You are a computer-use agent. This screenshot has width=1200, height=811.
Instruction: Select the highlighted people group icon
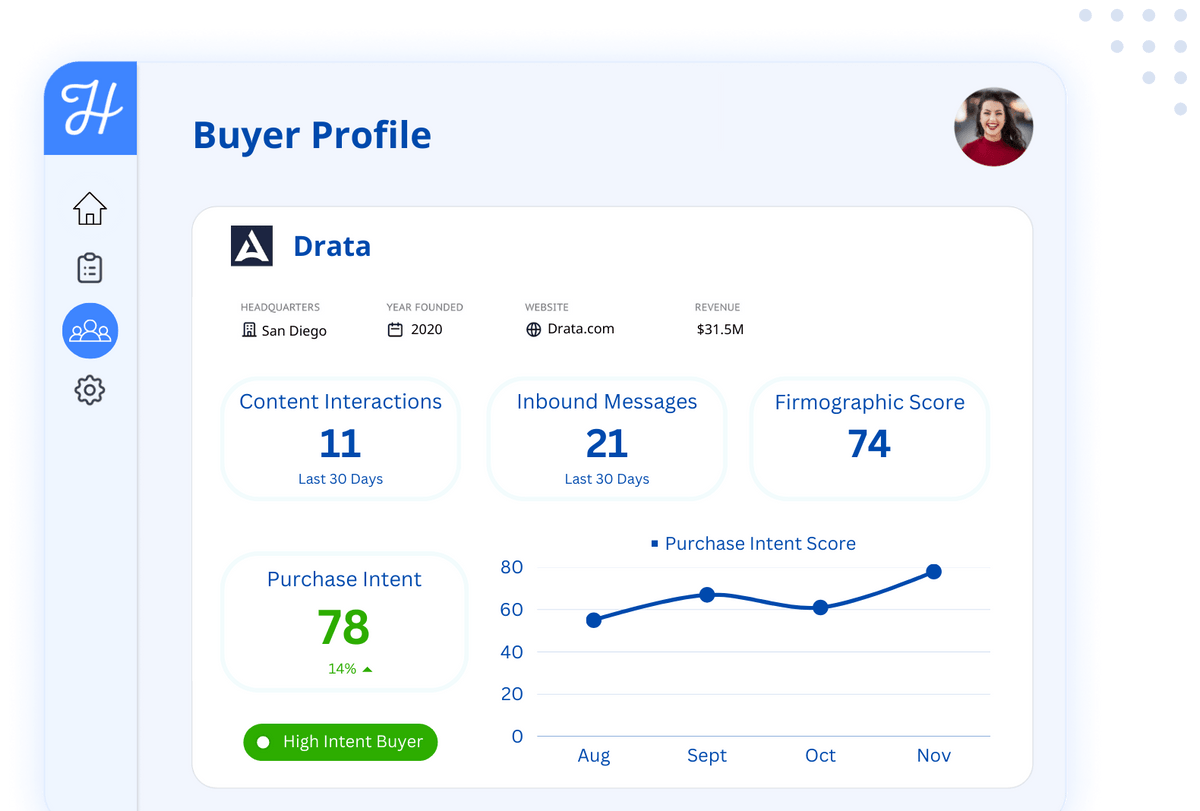[90, 330]
